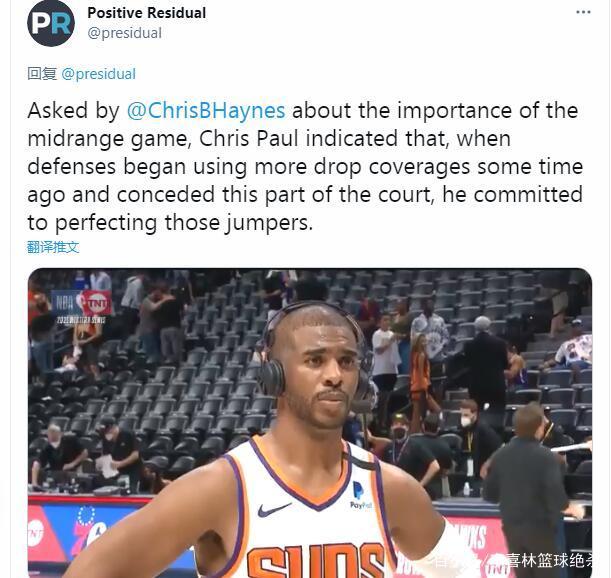The image size is (611, 578).
Task: Click the 回复 label before @presidual
Action: click(x=42, y=74)
